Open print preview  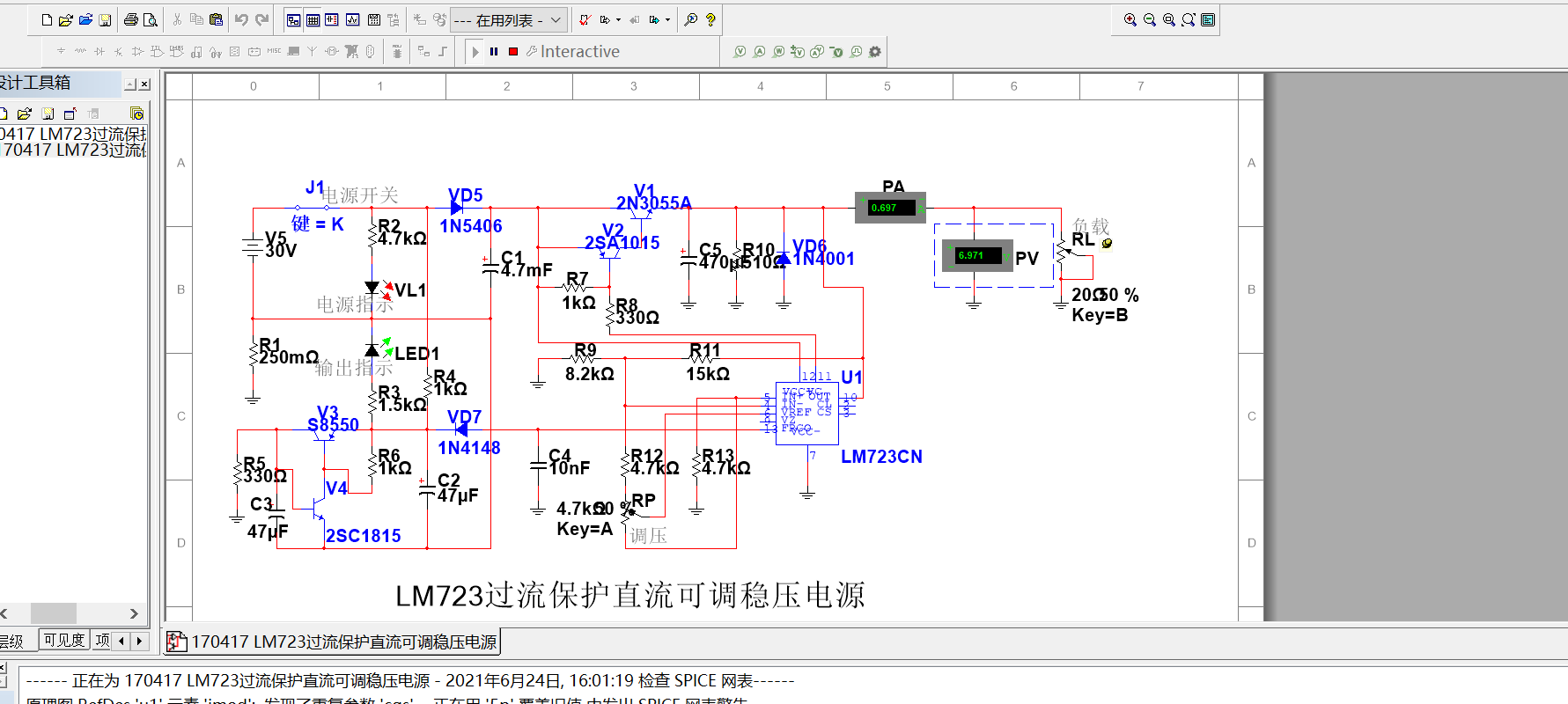[x=151, y=19]
